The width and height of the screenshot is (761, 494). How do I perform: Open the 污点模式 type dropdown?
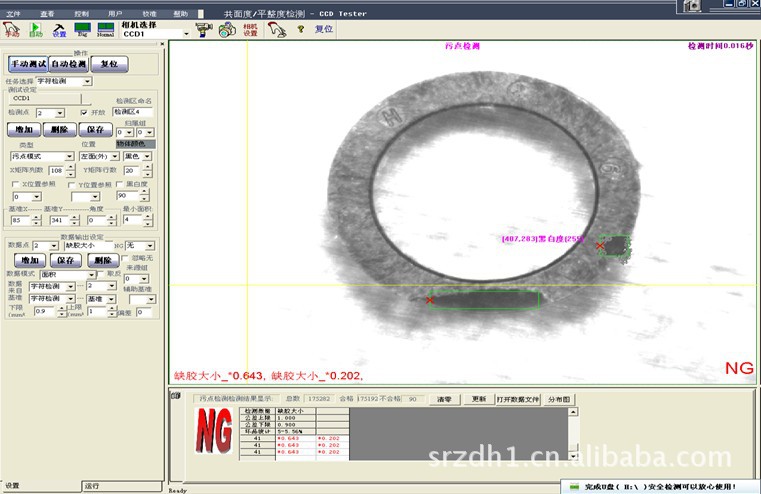click(x=69, y=157)
